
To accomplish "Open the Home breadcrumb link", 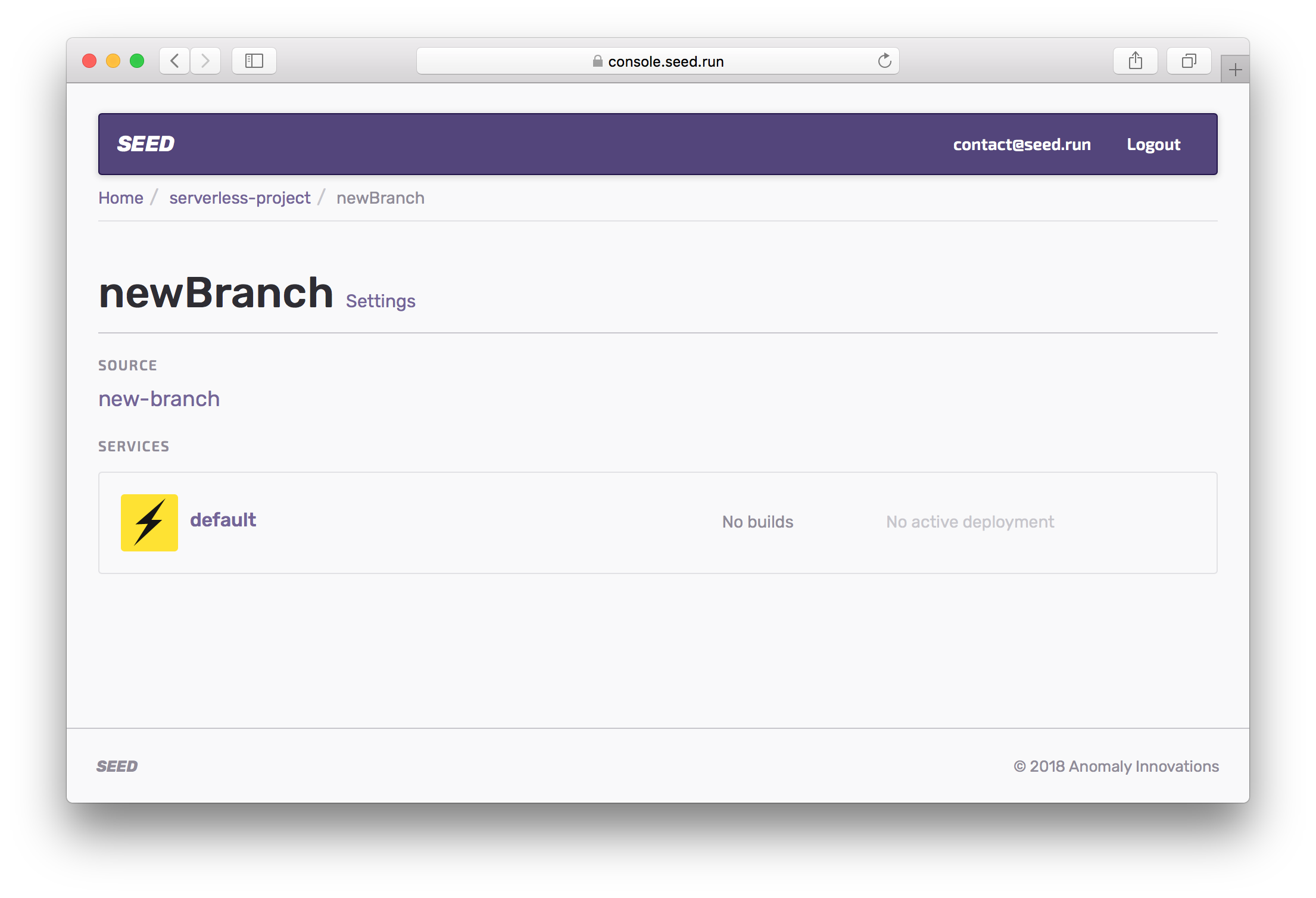I will [121, 198].
